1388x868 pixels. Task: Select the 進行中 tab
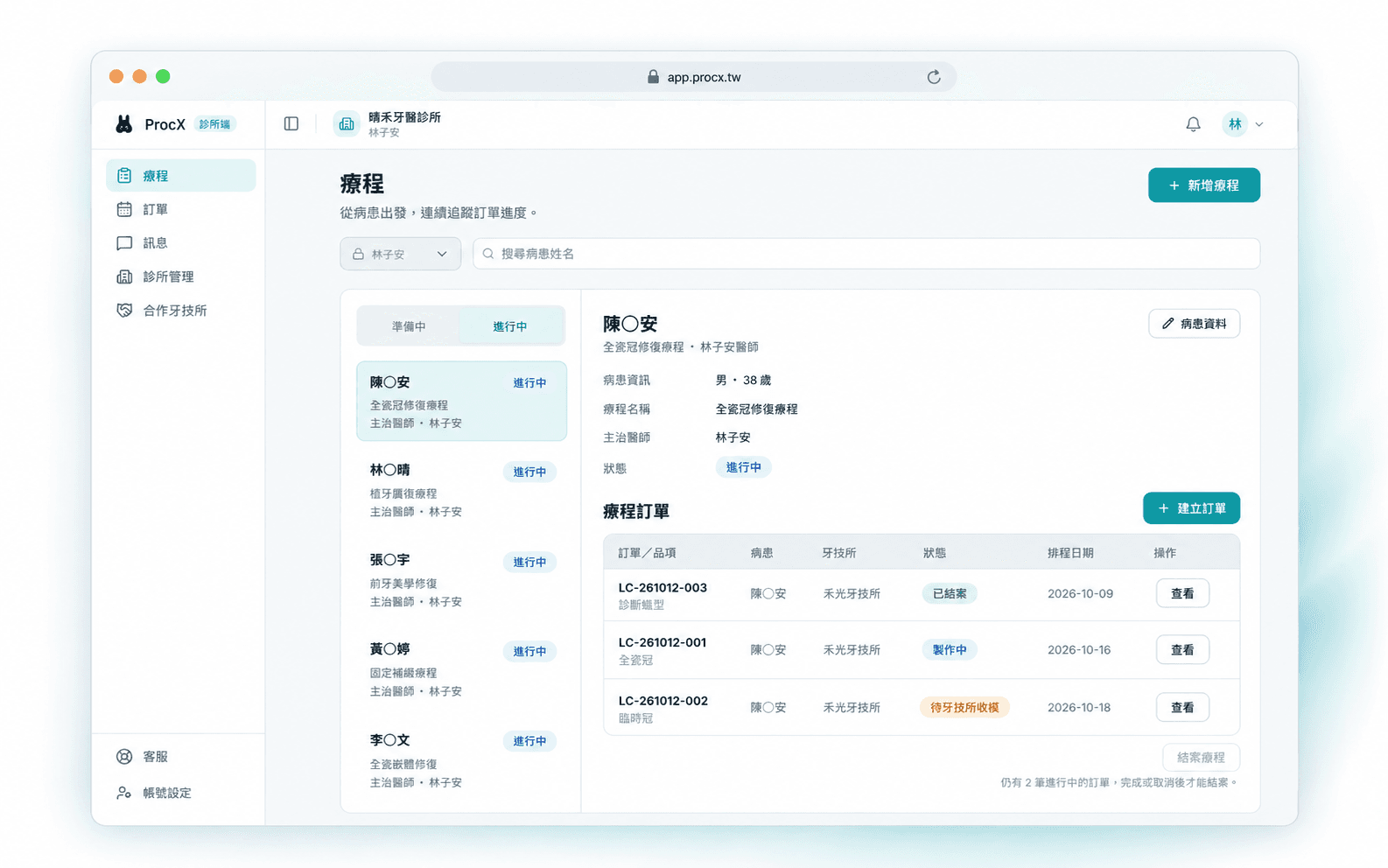click(x=510, y=326)
